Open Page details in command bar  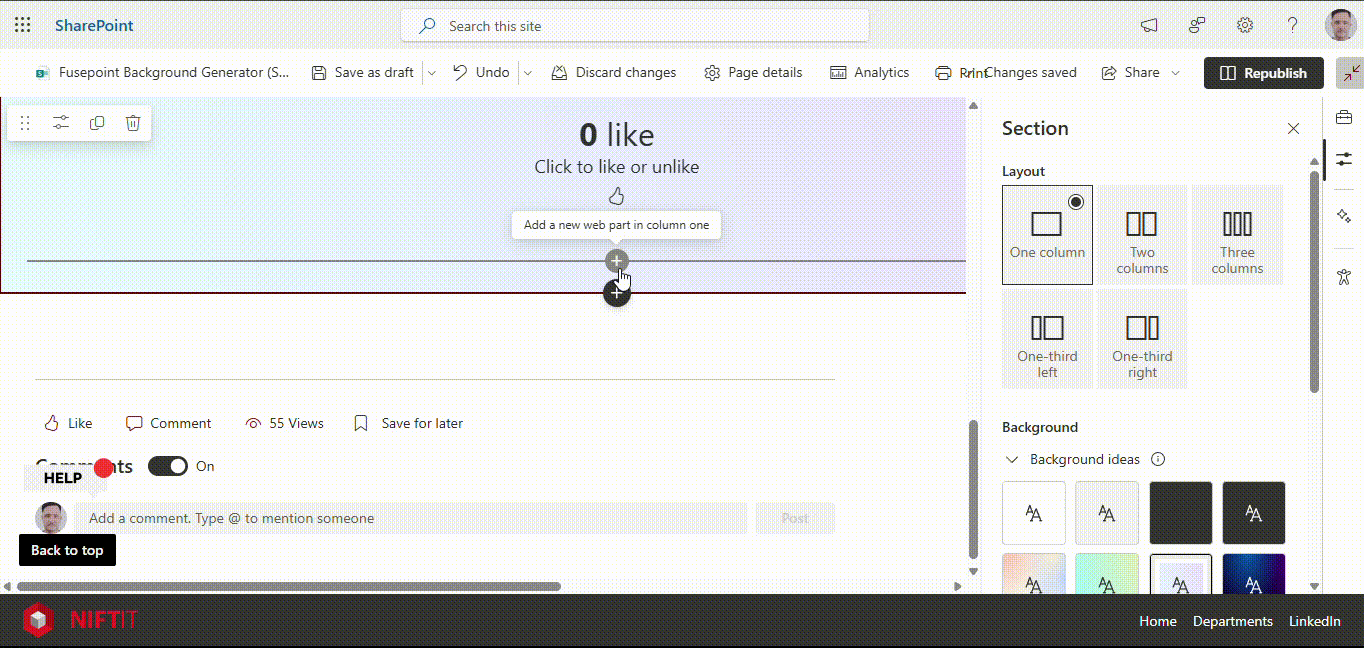(753, 73)
